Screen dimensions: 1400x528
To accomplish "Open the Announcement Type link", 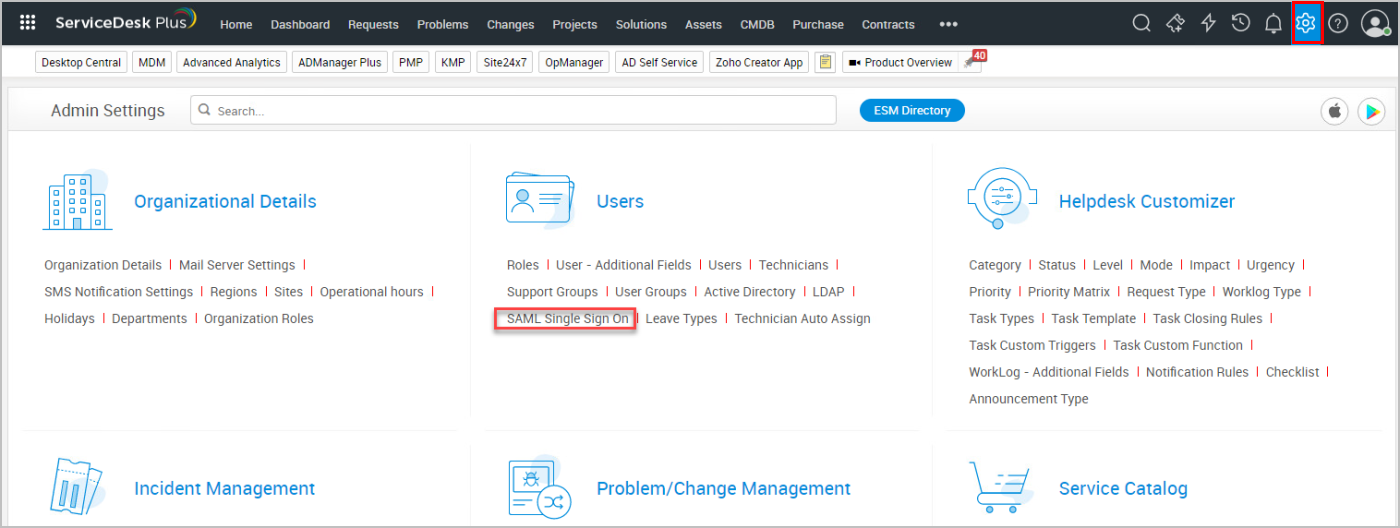I will (x=1029, y=398).
